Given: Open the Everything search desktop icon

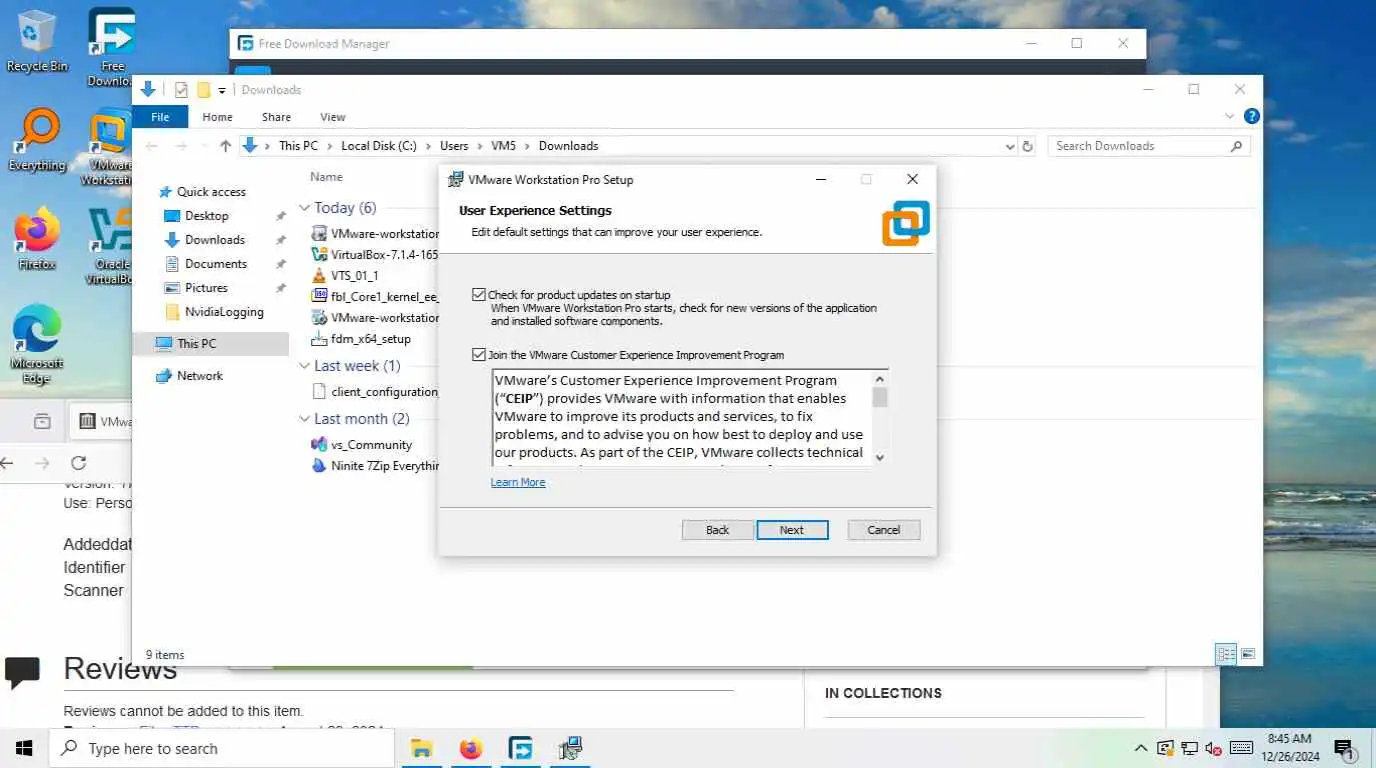Looking at the screenshot, I should tap(37, 140).
